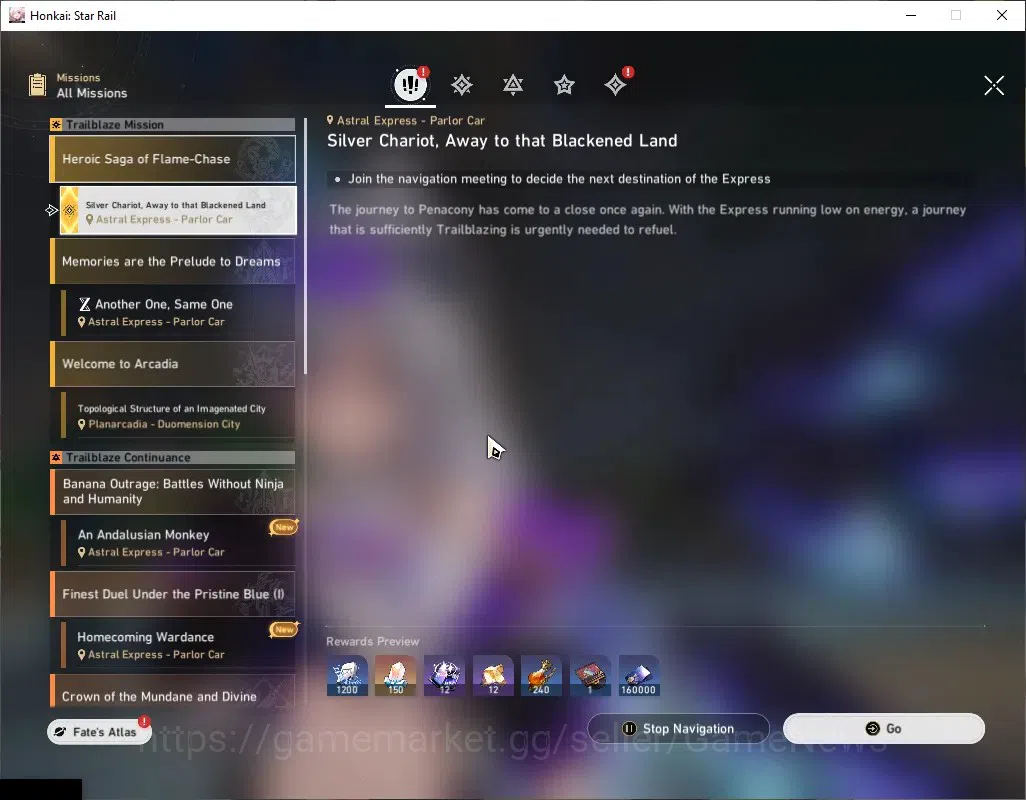The height and width of the screenshot is (800, 1026).
Task: Click the hourglass icon beside Another One, Same One
Action: tap(84, 304)
